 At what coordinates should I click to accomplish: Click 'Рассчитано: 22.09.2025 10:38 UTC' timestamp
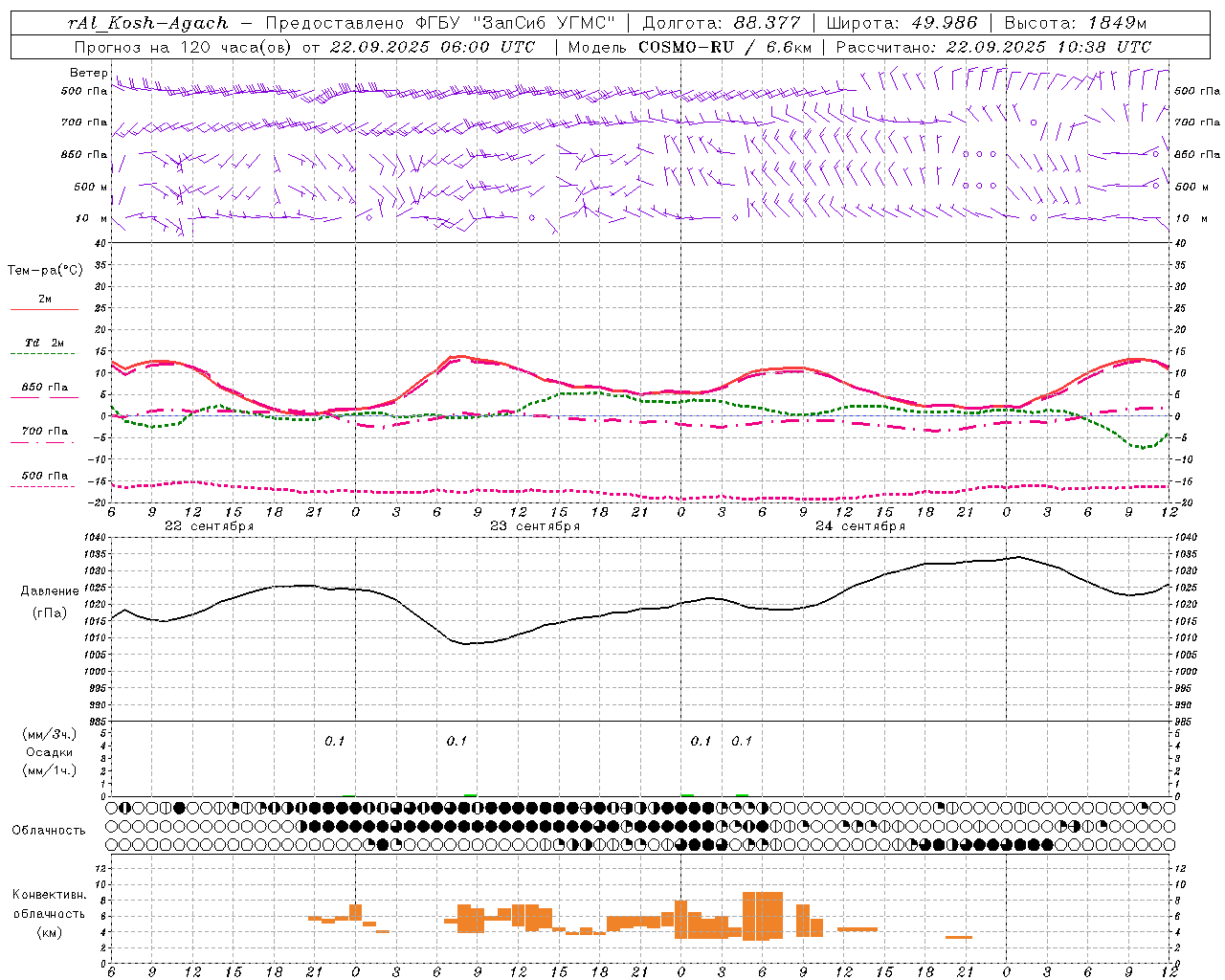pyautogui.click(x=993, y=47)
